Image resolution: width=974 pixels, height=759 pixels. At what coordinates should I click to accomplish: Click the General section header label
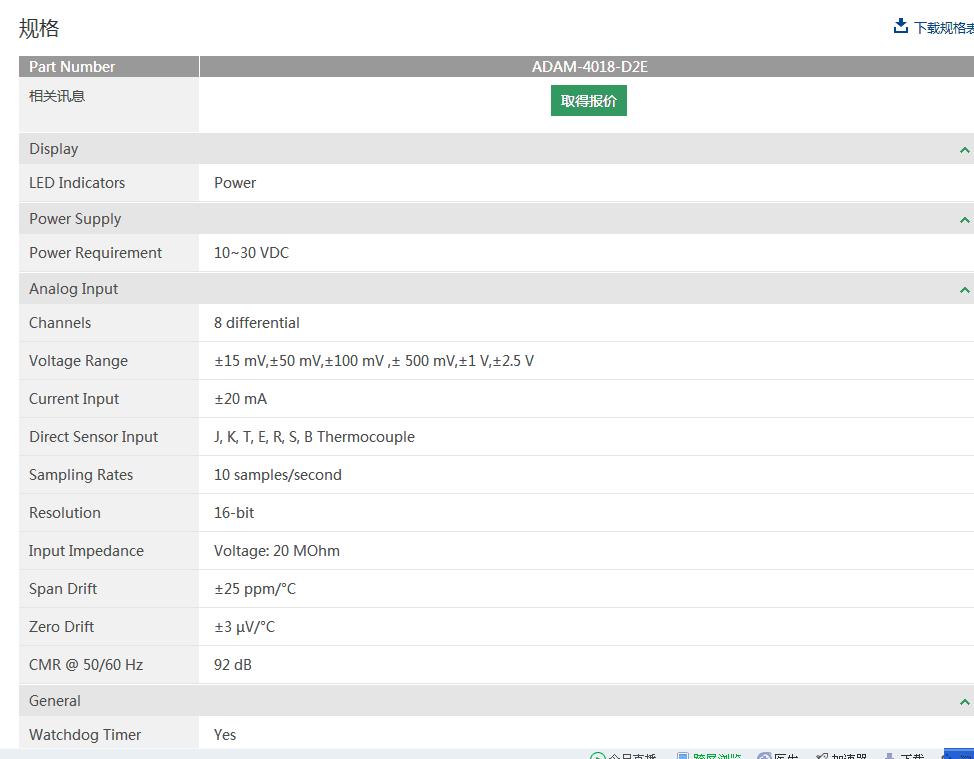tap(55, 701)
